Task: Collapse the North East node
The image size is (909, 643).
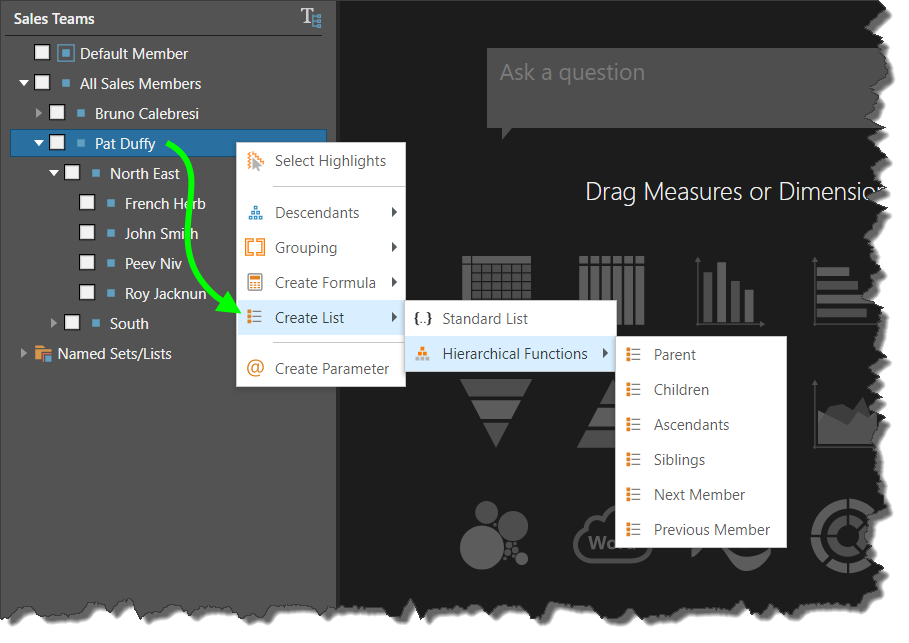Action: click(54, 173)
